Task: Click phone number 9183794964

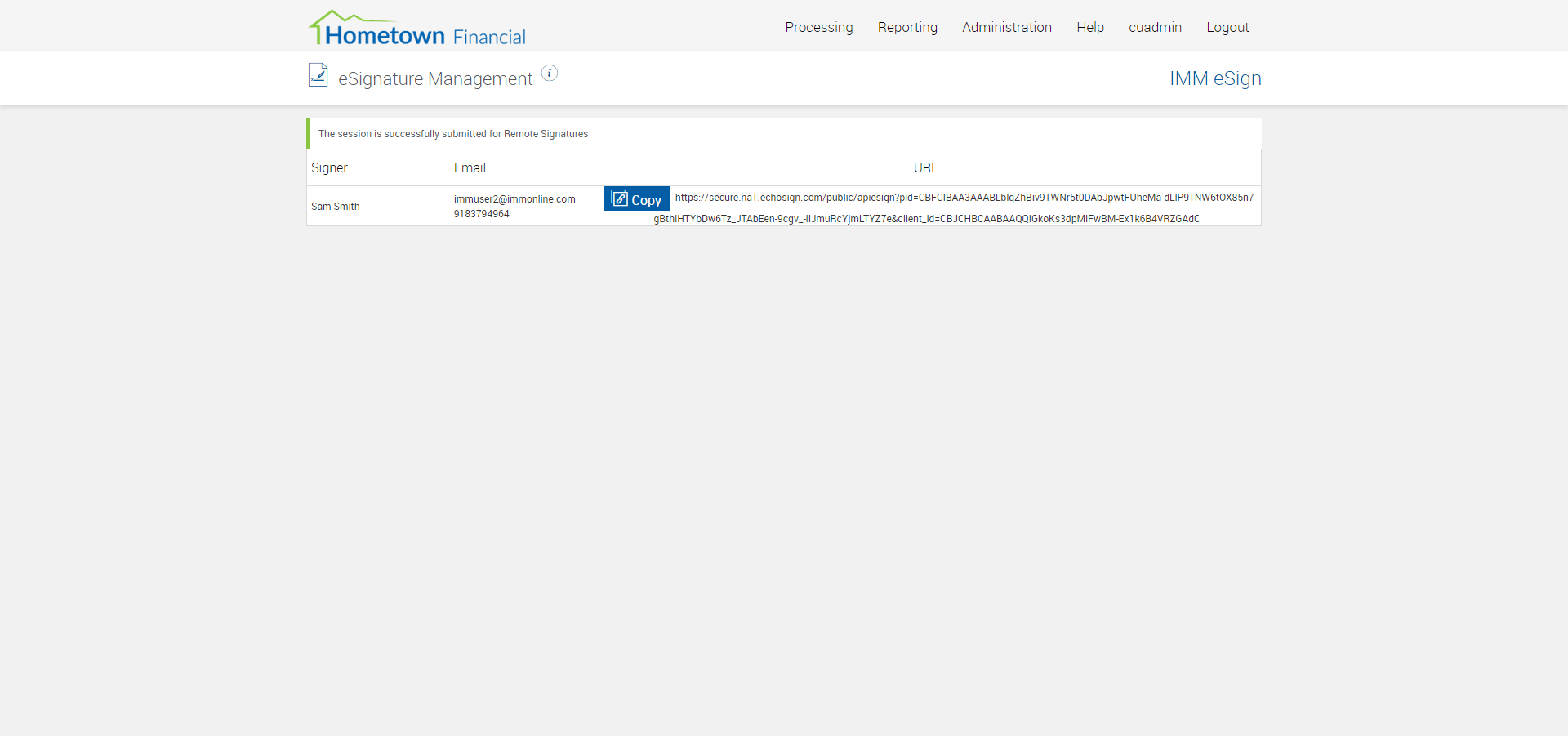Action: coord(482,214)
